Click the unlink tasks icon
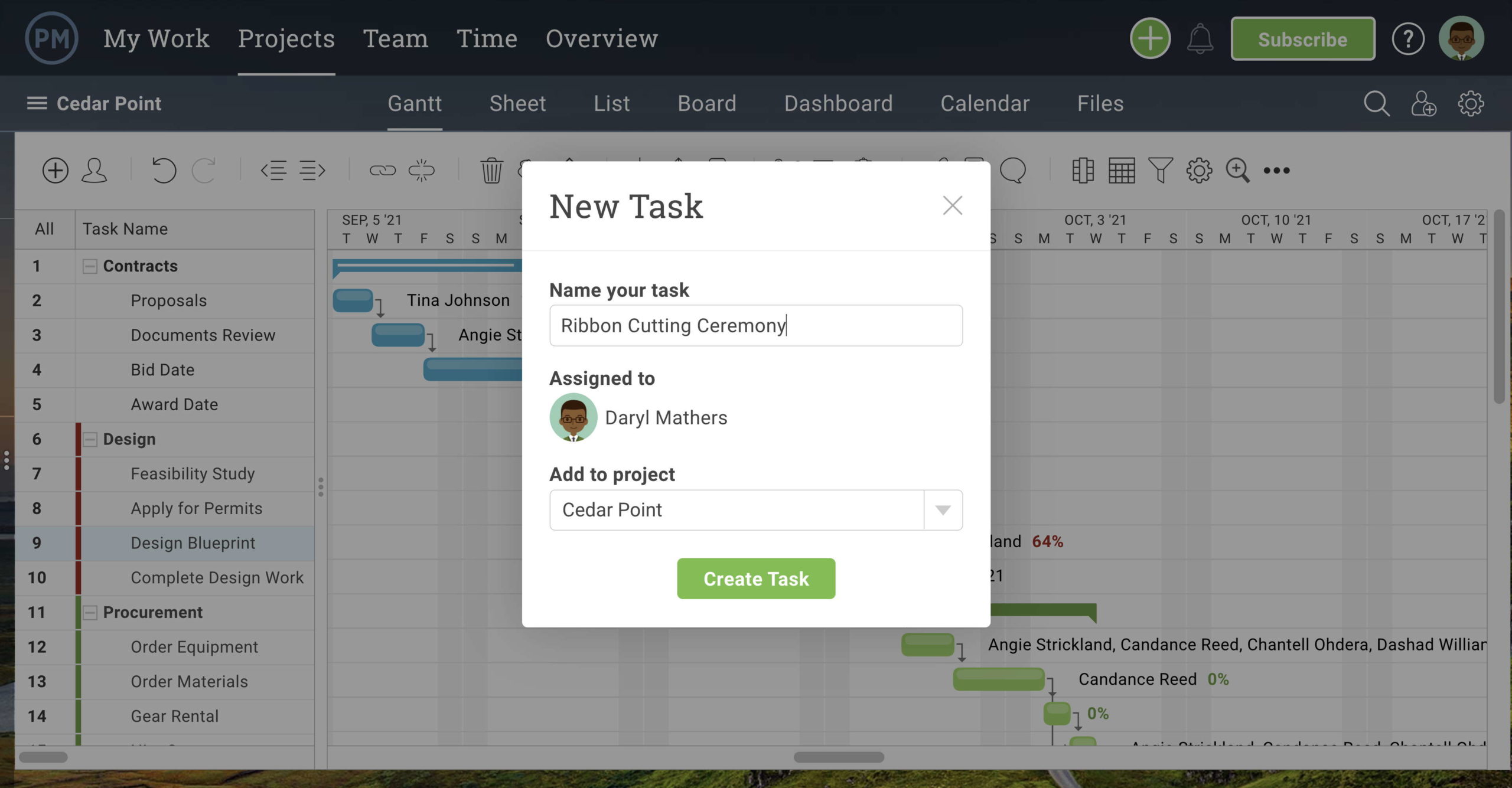1512x788 pixels. (421, 171)
